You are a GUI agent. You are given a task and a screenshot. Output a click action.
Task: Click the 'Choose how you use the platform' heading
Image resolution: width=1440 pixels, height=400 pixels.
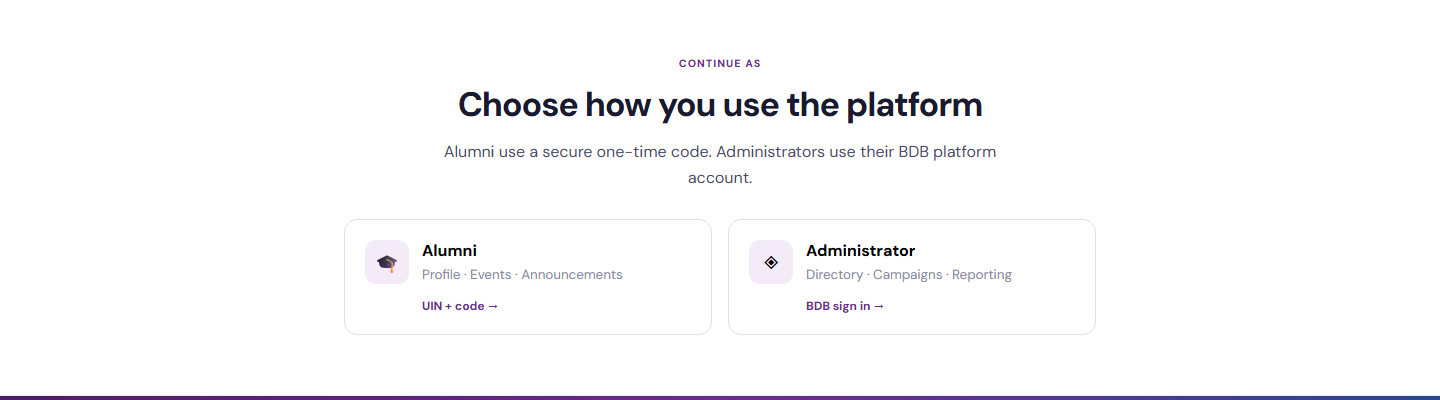[x=720, y=105]
